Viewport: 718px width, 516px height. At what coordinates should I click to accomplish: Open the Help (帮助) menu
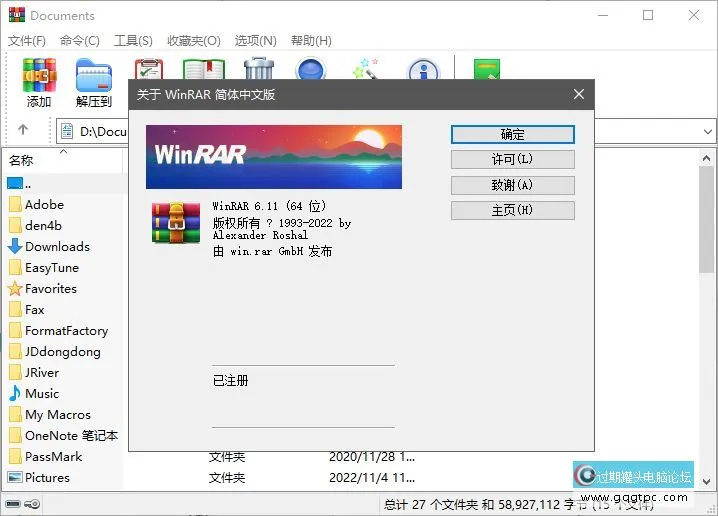(311, 41)
